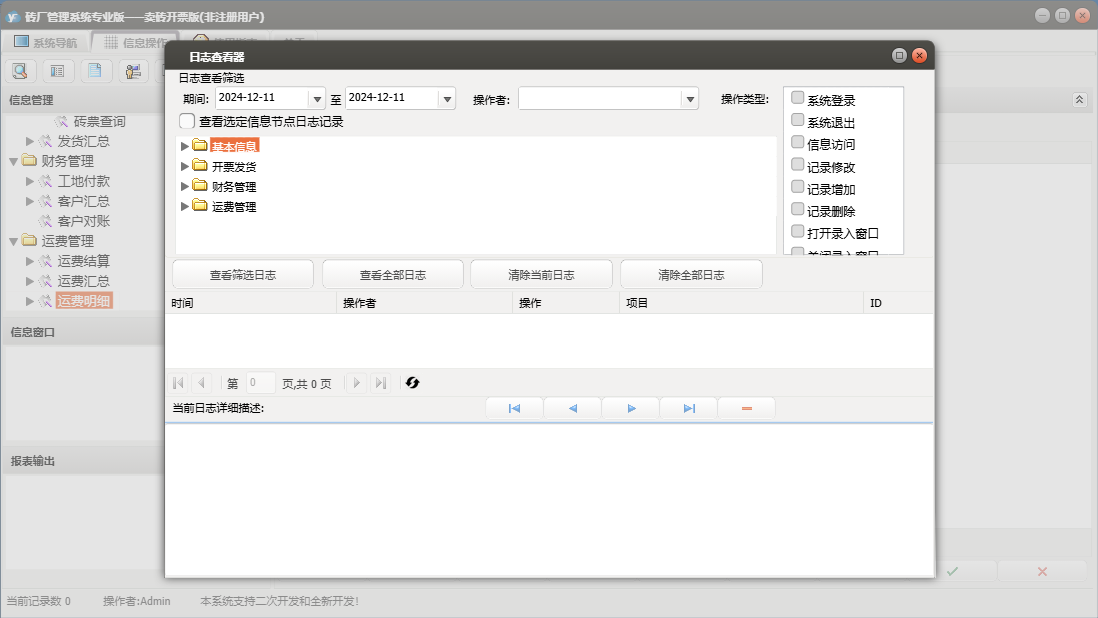Enable 查看选定信息节点日志记录 checkbox
Viewport: 1098px width, 618px height.
pos(187,121)
